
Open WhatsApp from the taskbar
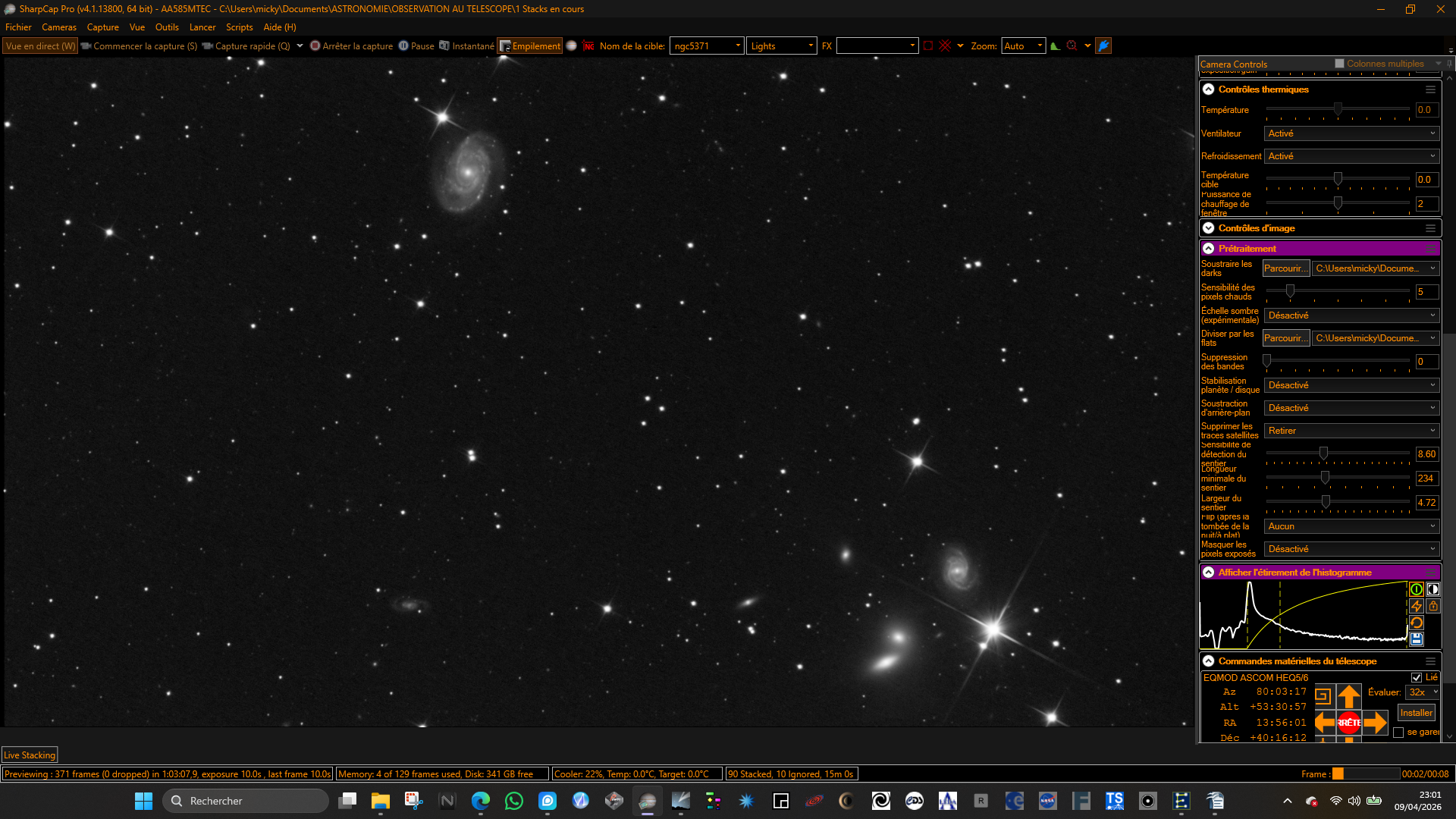513,801
